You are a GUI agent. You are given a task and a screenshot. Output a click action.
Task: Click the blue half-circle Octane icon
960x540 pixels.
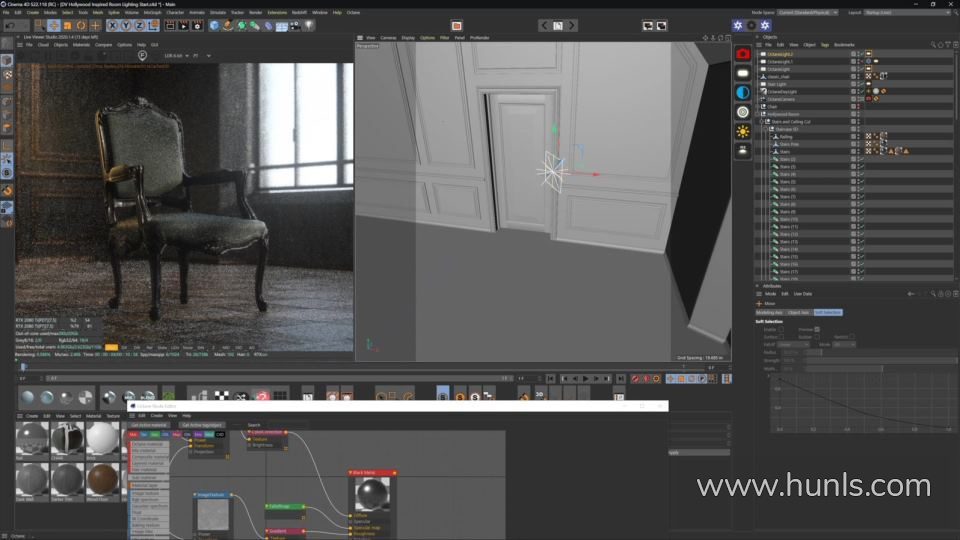point(743,92)
